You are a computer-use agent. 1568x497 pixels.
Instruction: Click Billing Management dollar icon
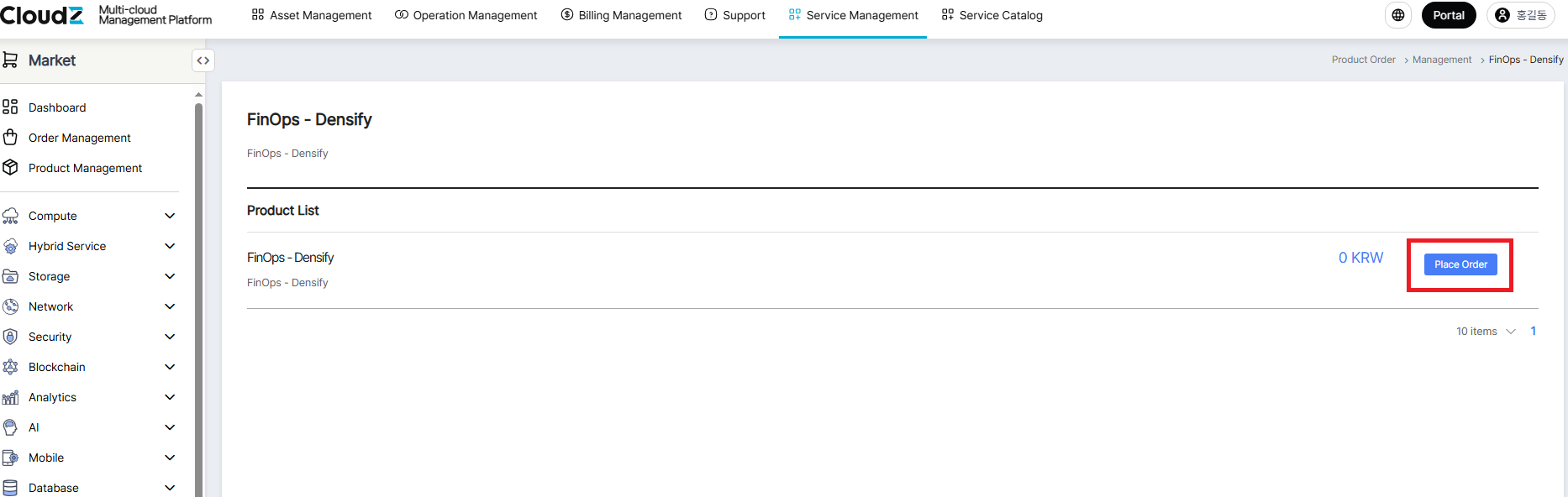[567, 15]
